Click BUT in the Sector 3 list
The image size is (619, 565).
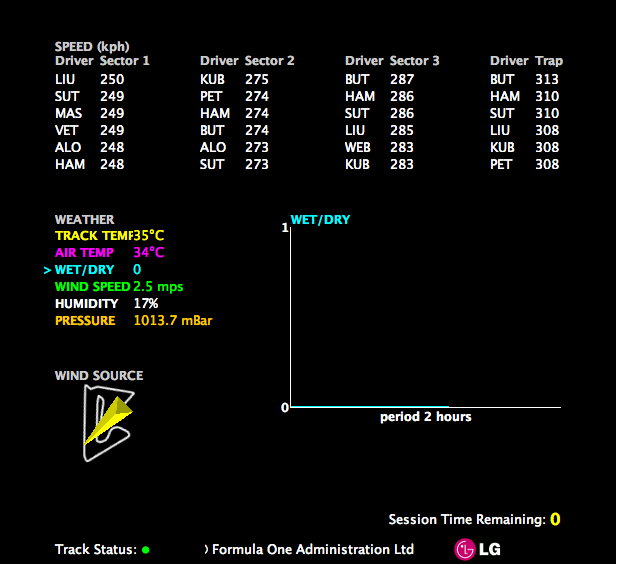click(x=357, y=79)
